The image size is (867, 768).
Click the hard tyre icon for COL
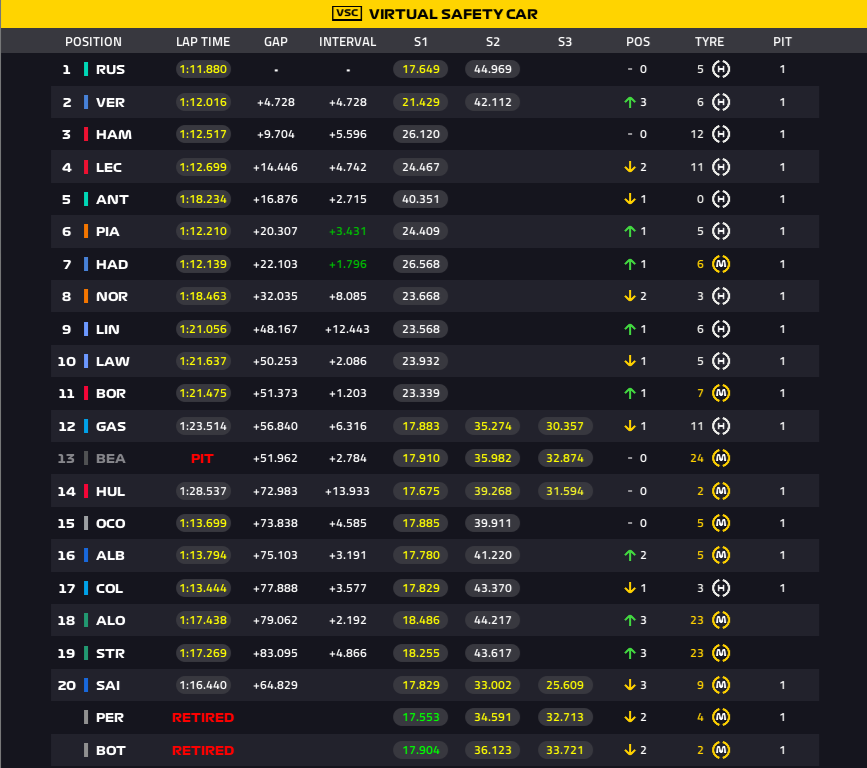coord(720,588)
